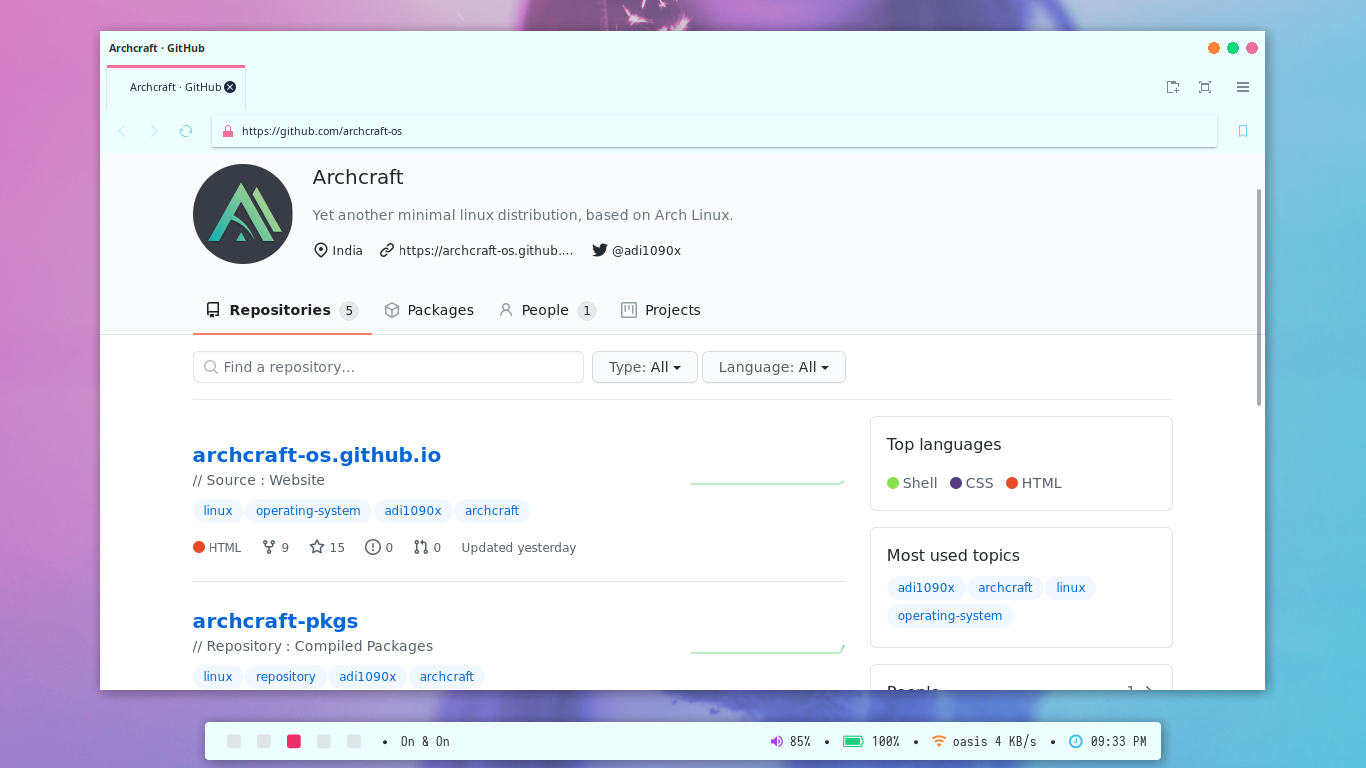This screenshot has height=768, width=1366.
Task: Click the browser forward arrow
Action: (154, 131)
